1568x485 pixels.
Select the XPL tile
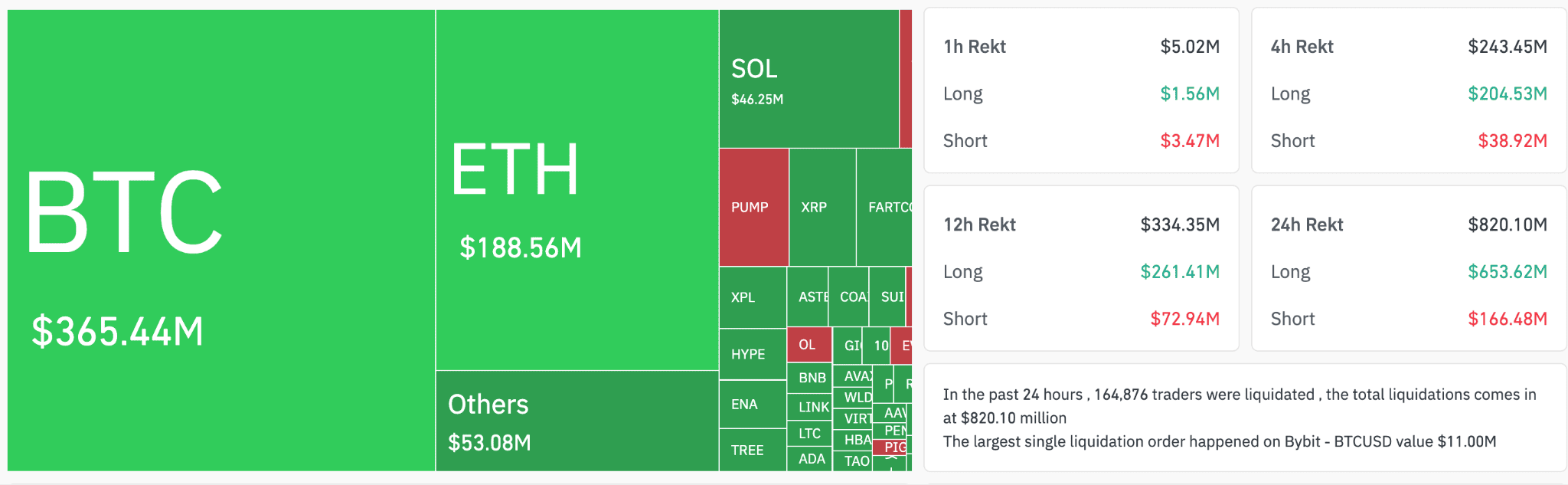[x=752, y=297]
